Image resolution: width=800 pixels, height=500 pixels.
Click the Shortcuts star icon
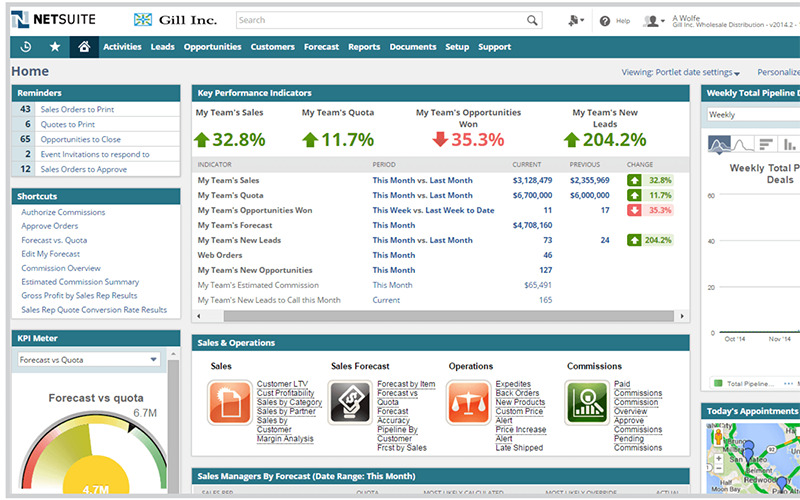coord(55,47)
